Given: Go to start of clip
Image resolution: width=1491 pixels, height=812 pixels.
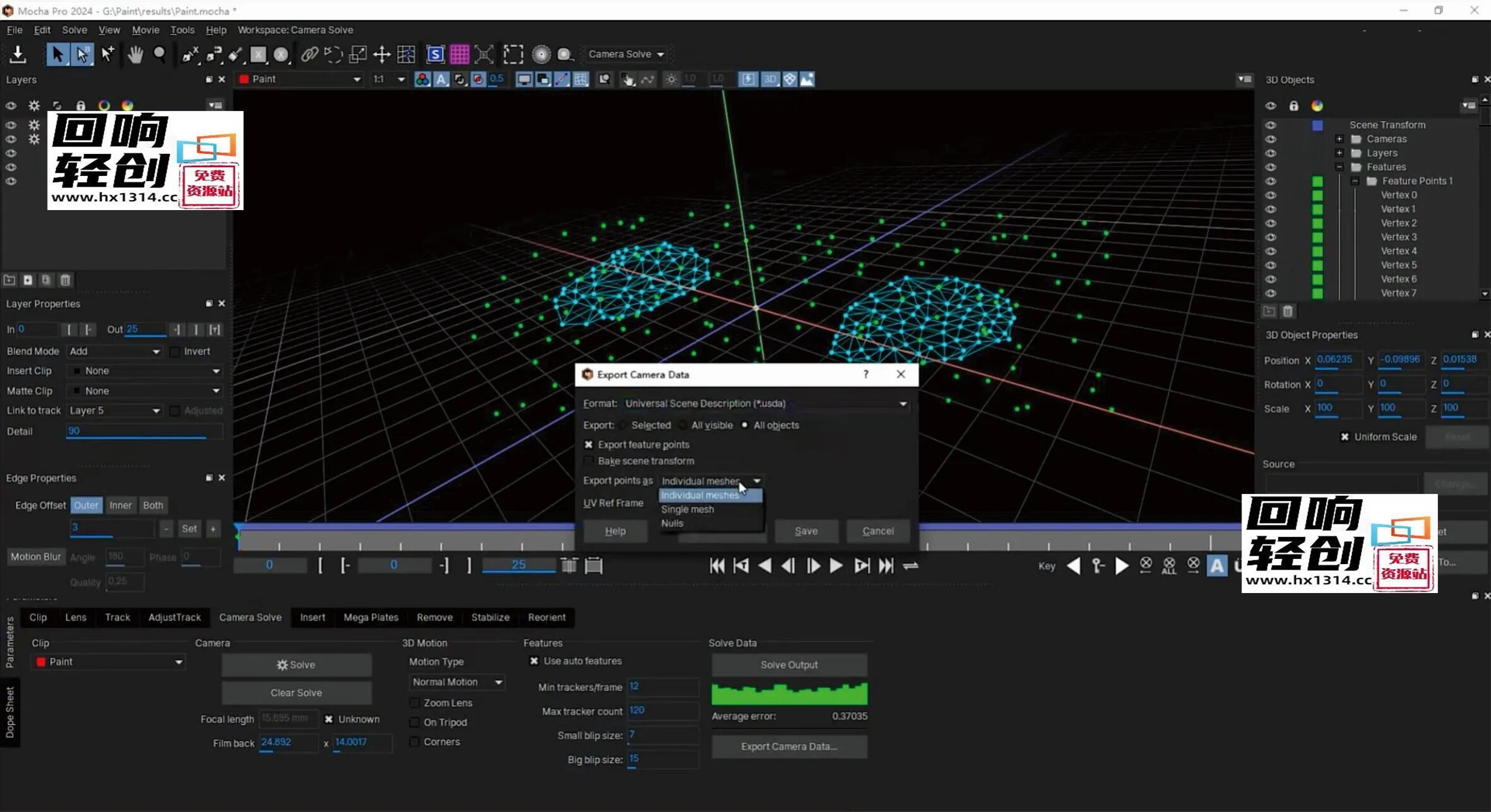Looking at the screenshot, I should [x=717, y=566].
